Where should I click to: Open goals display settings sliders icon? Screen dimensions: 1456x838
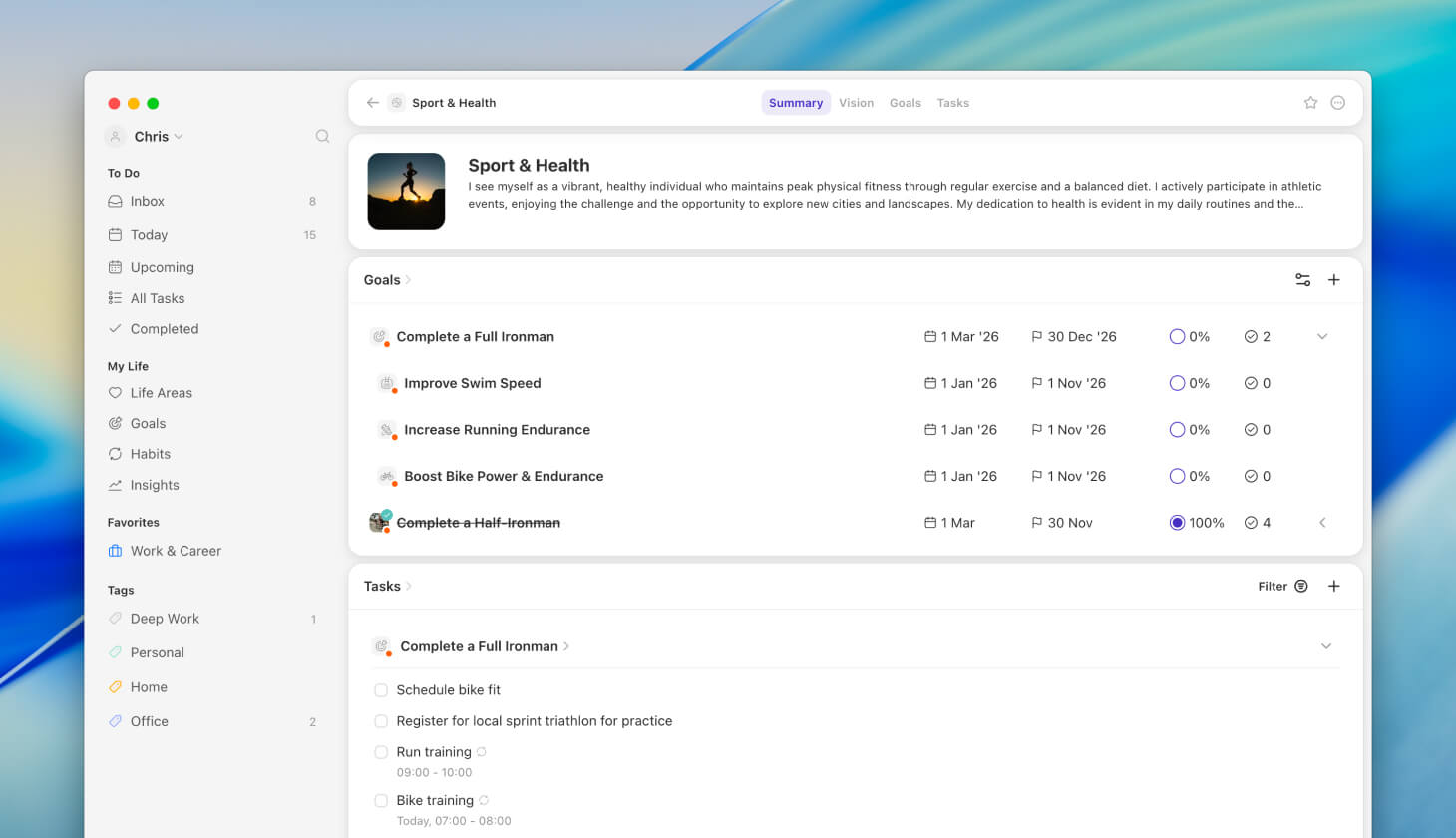tap(1302, 280)
